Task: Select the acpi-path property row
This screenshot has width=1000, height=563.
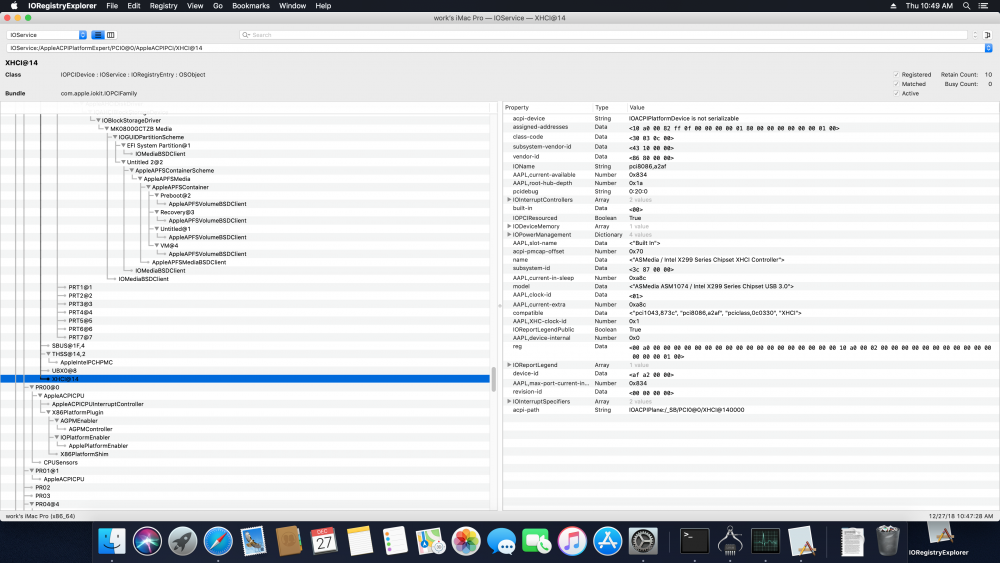Action: (751, 410)
